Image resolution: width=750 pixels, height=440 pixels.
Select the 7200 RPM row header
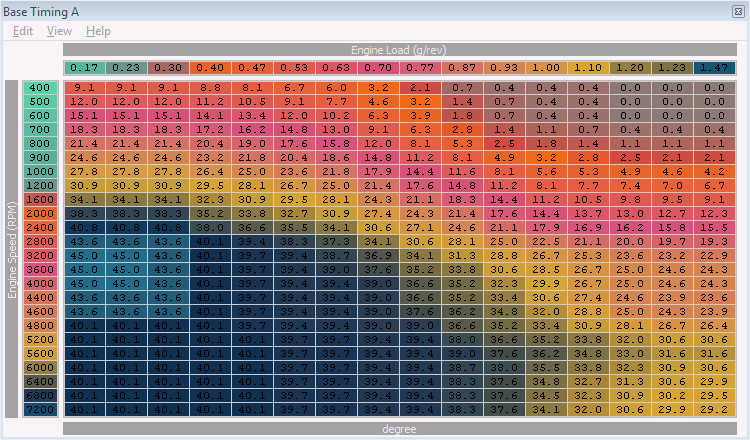pos(40,409)
